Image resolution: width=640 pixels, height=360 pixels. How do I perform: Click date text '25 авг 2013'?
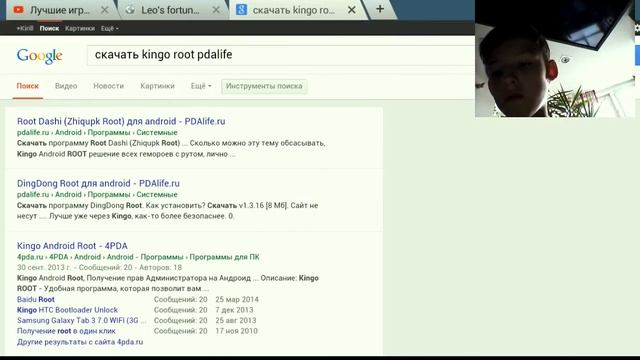236,320
